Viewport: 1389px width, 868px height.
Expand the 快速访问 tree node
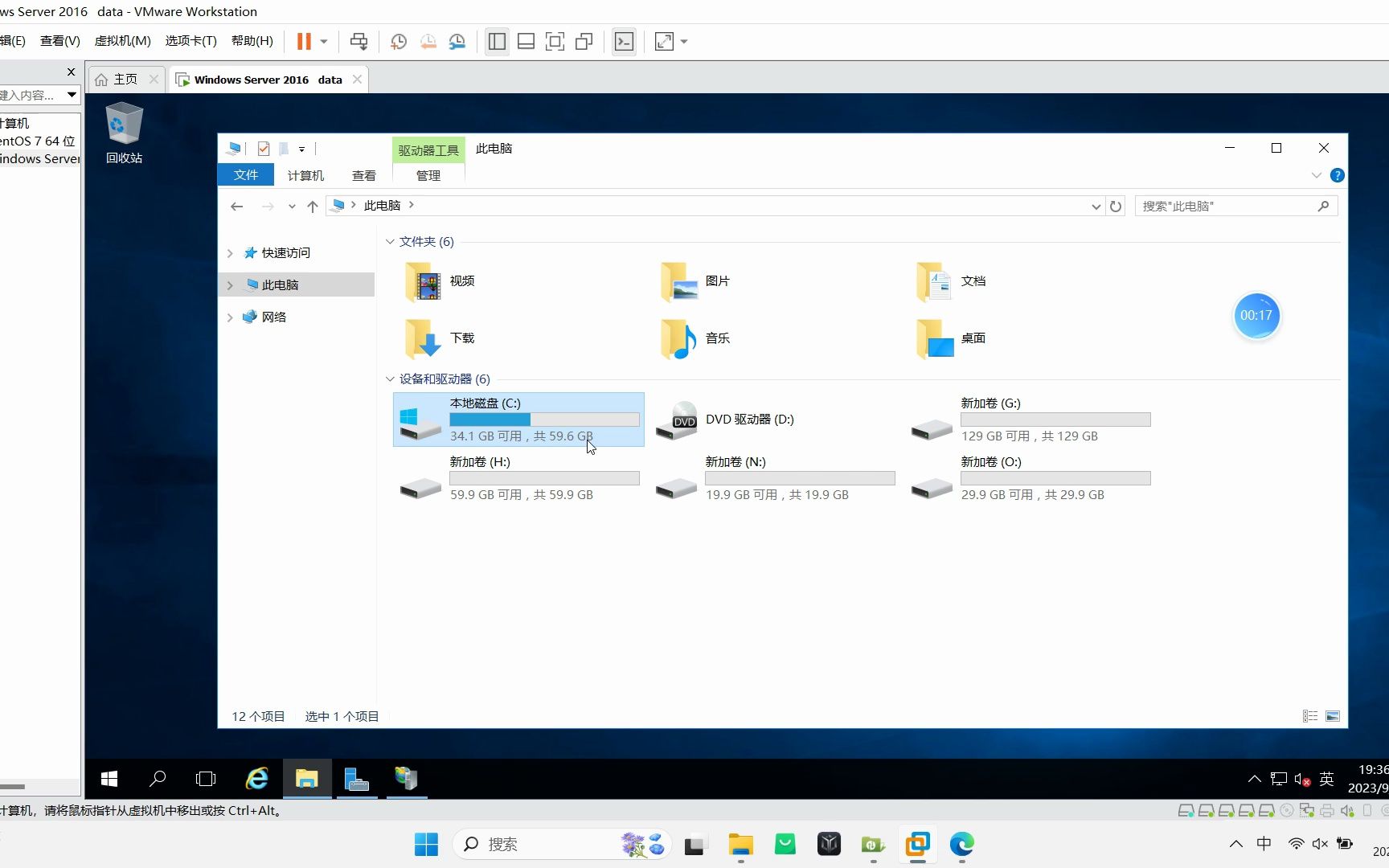point(230,253)
